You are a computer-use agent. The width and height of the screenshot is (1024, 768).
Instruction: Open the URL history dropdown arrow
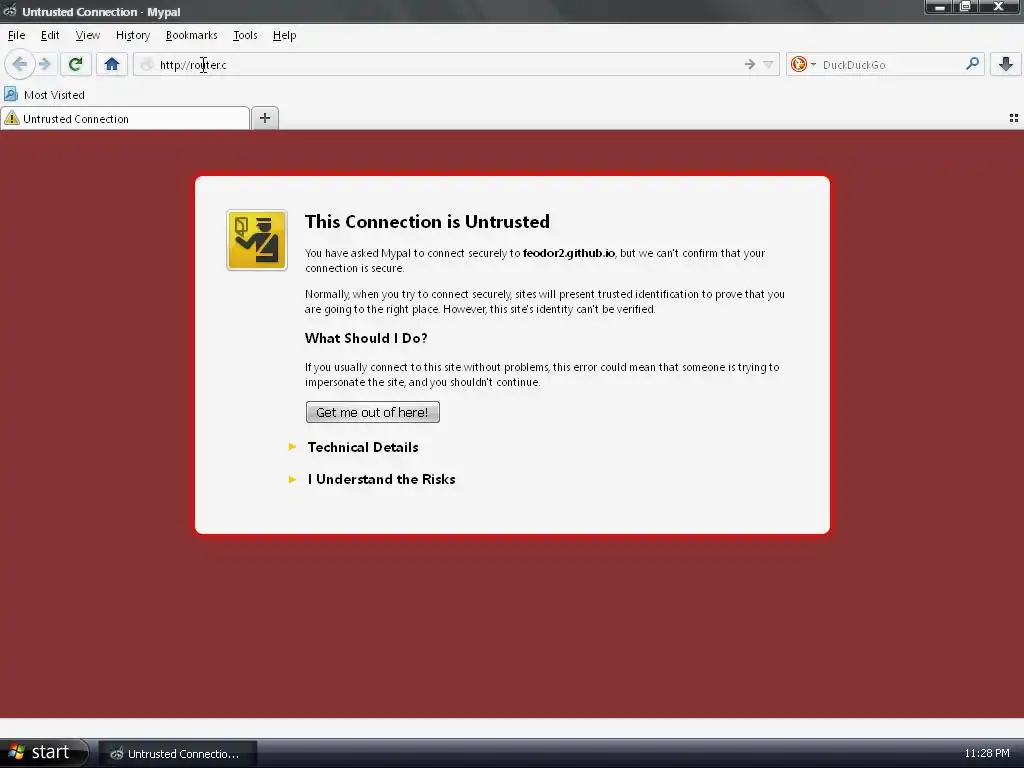pos(768,64)
